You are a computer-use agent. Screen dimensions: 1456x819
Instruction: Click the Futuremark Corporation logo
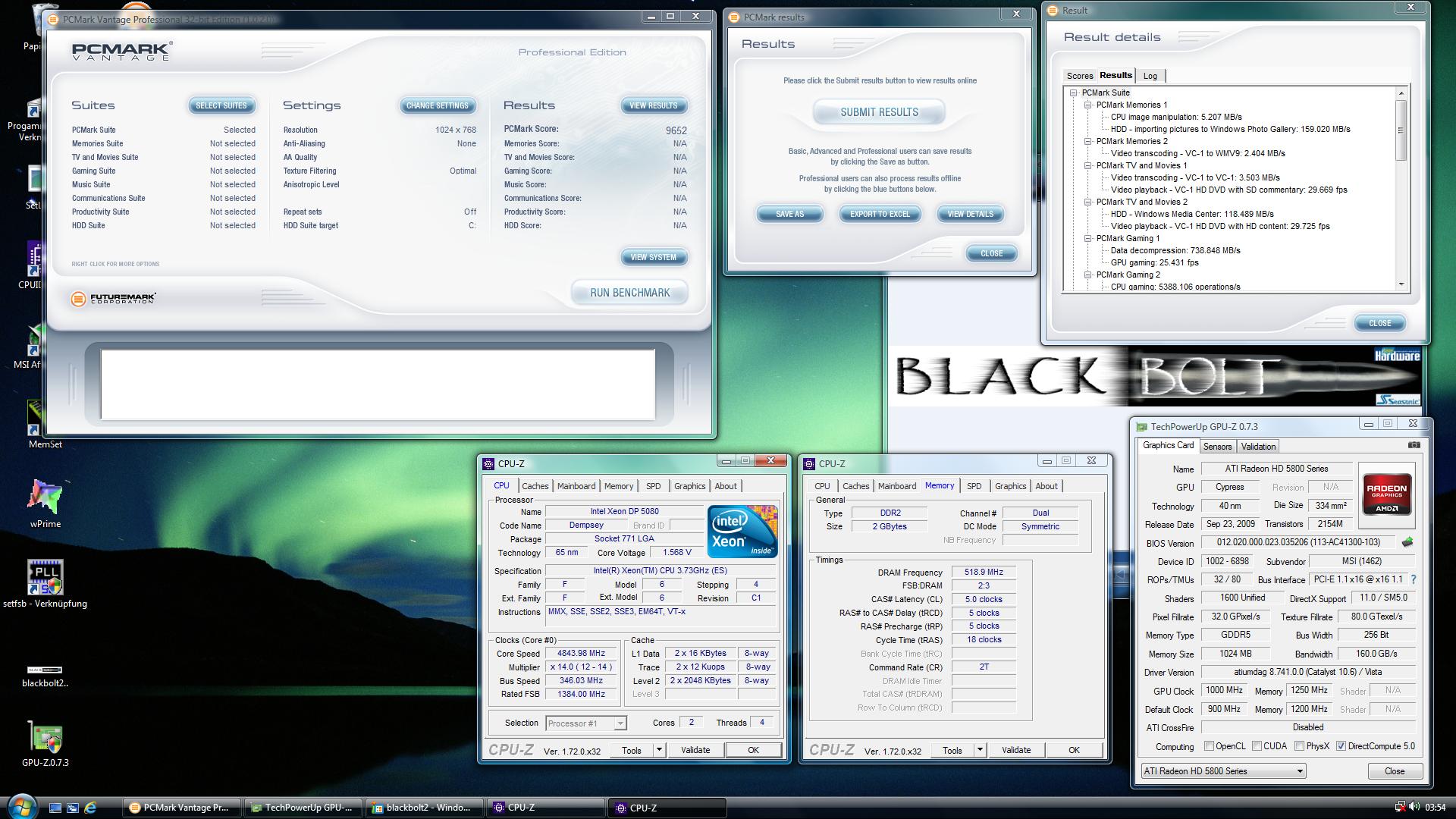[114, 299]
